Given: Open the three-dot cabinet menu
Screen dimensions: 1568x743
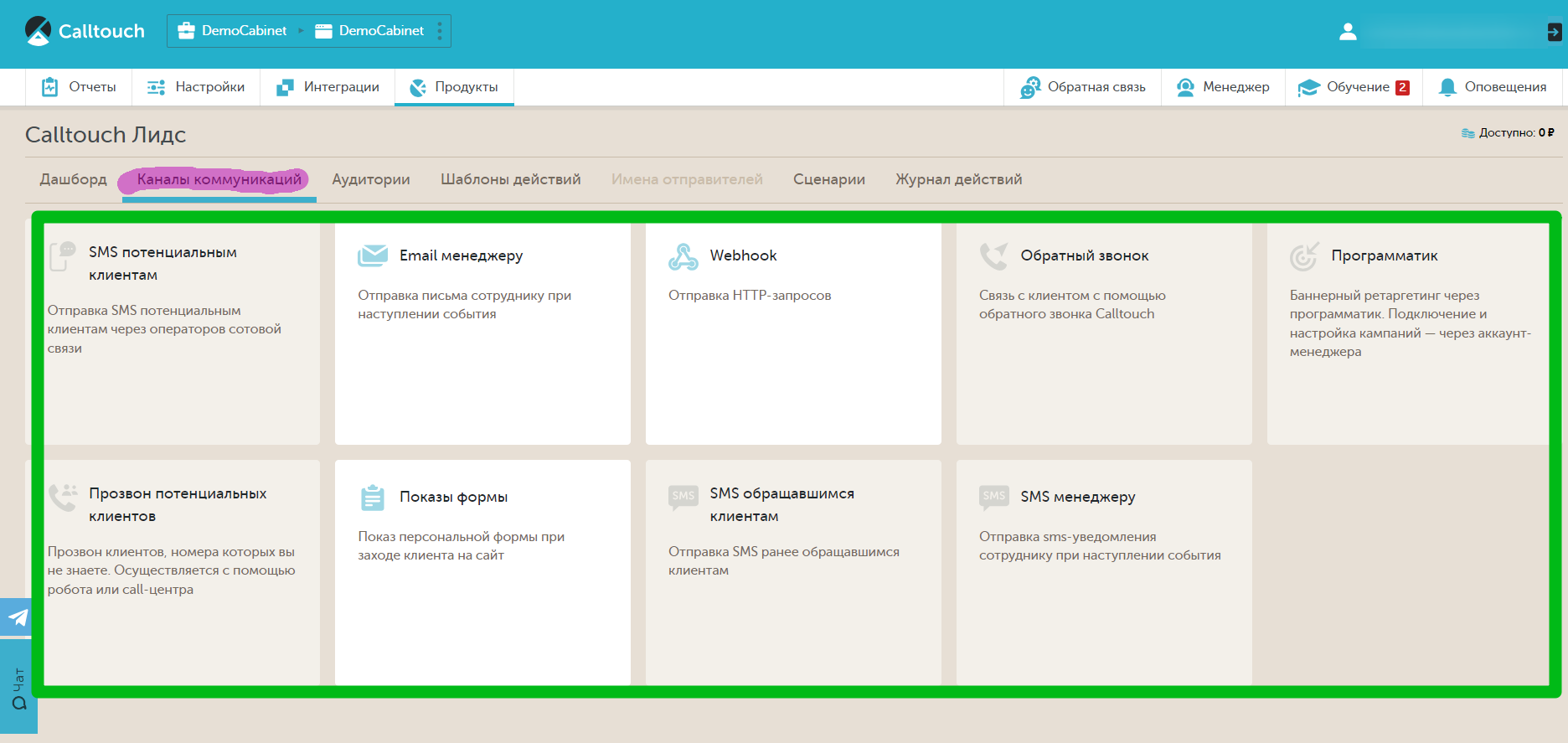Looking at the screenshot, I should (x=440, y=31).
